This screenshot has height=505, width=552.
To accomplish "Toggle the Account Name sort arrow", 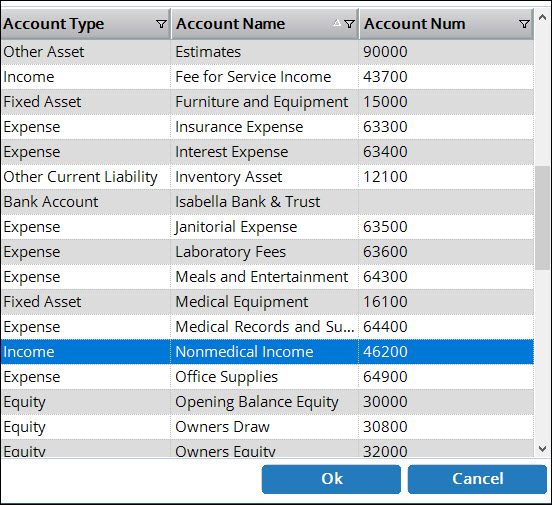I will point(337,23).
